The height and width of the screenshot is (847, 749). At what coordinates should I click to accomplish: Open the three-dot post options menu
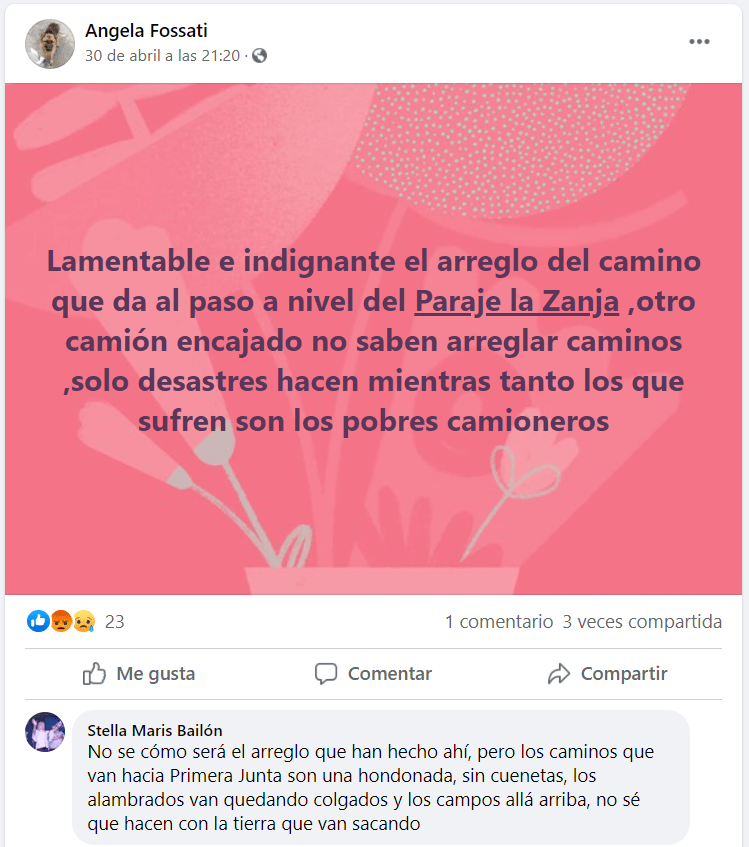coord(699,42)
